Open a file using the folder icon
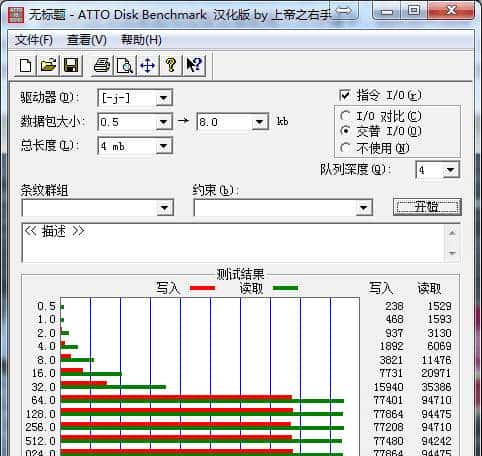This screenshot has width=482, height=456. 49,65
